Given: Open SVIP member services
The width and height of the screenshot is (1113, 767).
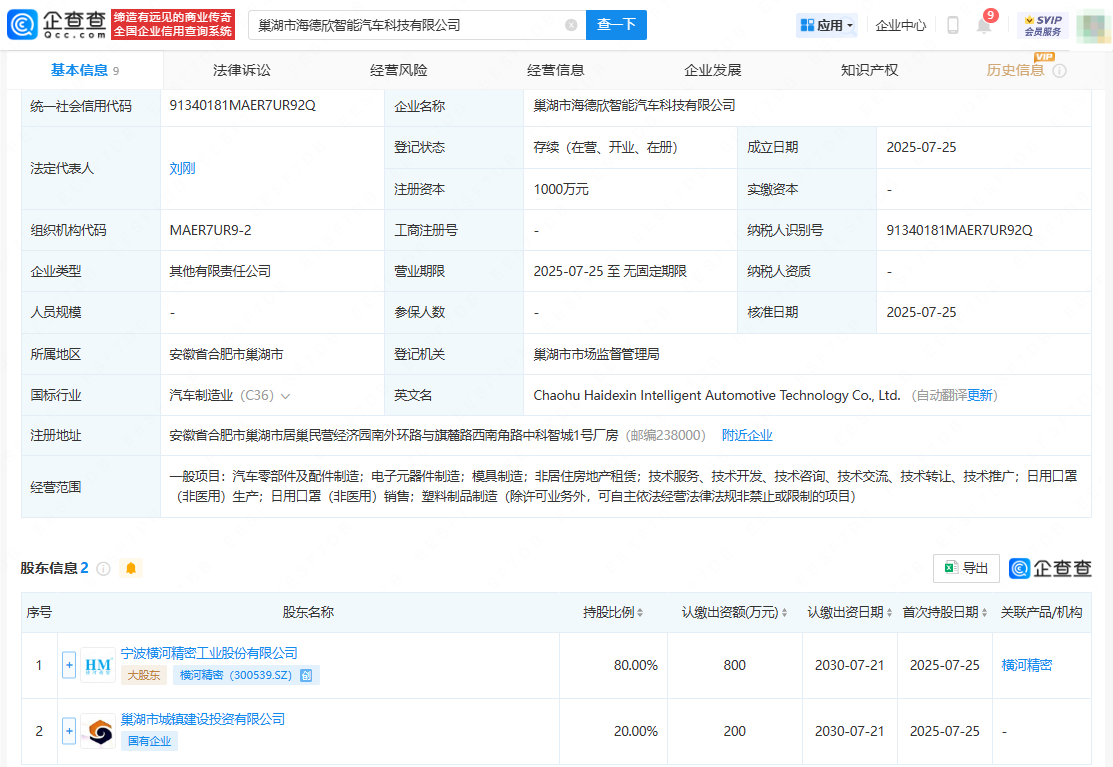Looking at the screenshot, I should coord(1043,26).
